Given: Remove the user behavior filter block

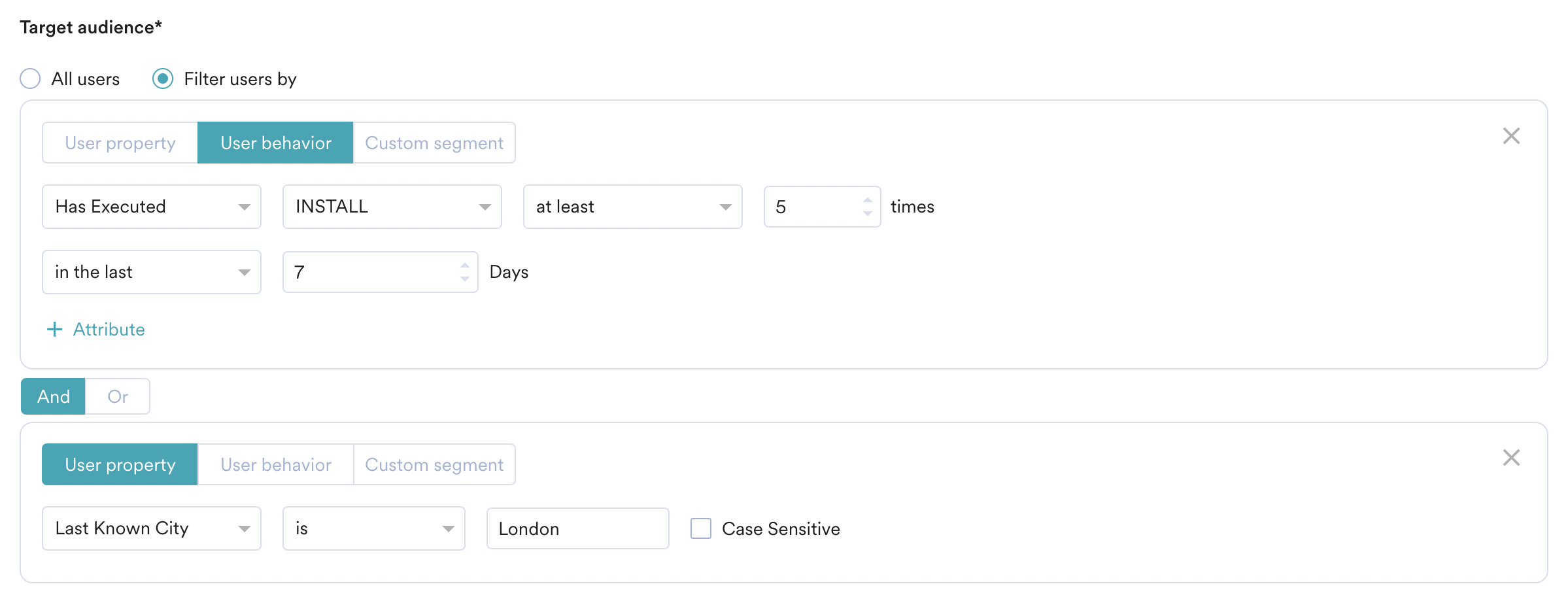Looking at the screenshot, I should [1511, 136].
